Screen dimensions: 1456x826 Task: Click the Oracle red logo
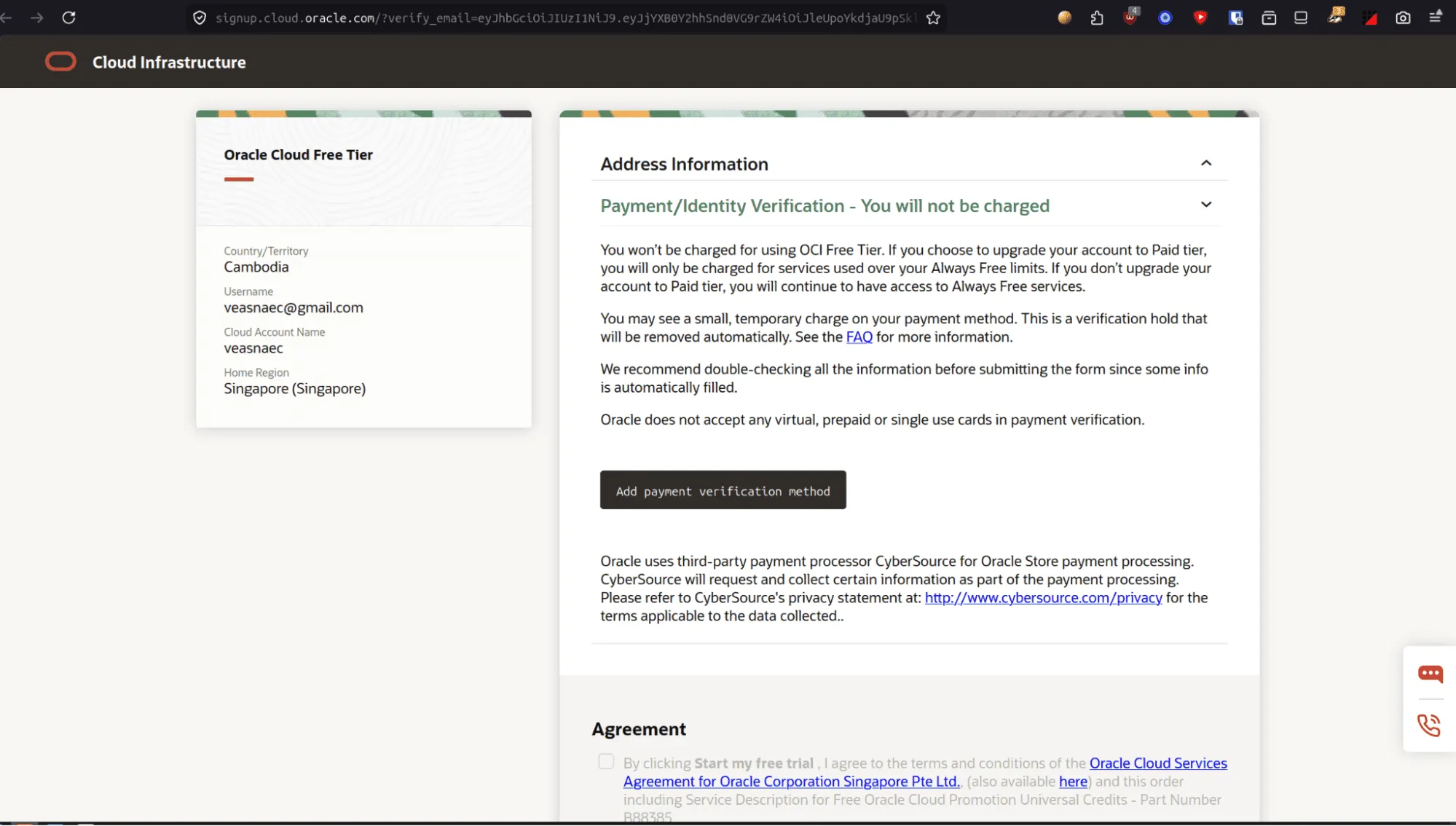tap(60, 62)
